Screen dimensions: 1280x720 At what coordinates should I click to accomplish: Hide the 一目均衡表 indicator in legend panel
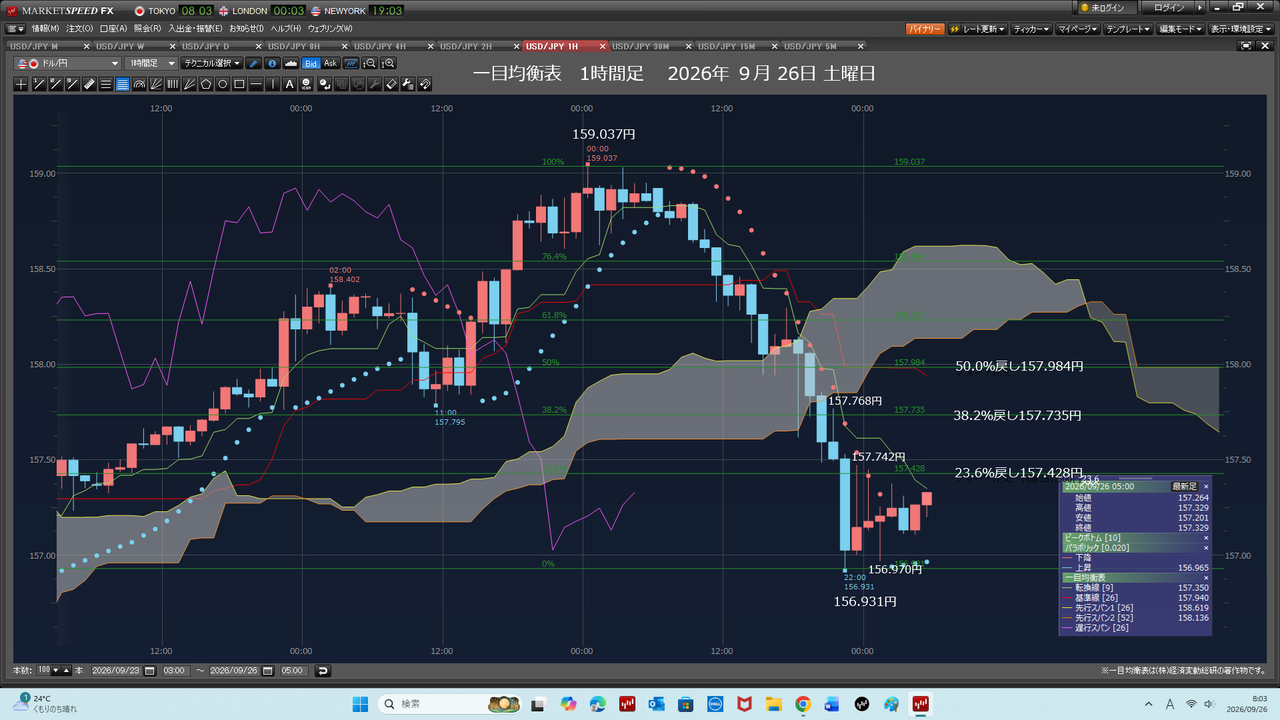click(1205, 578)
